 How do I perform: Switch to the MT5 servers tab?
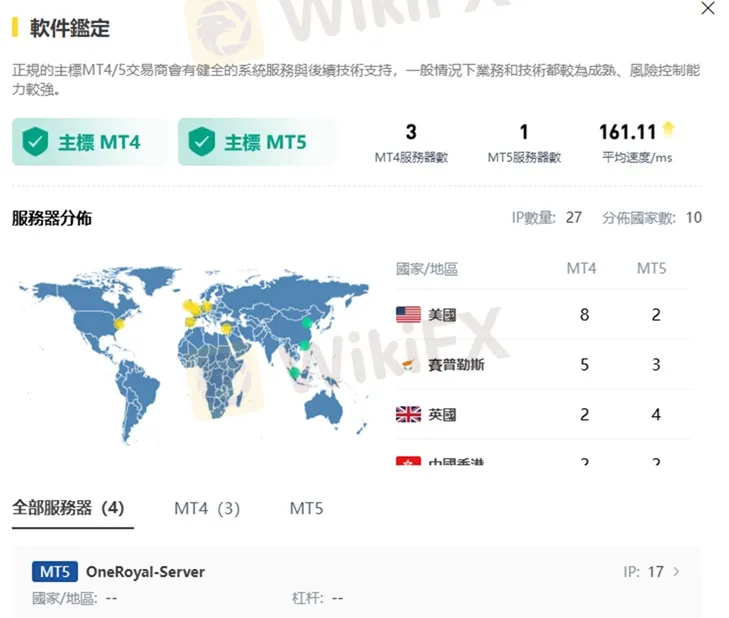click(306, 508)
